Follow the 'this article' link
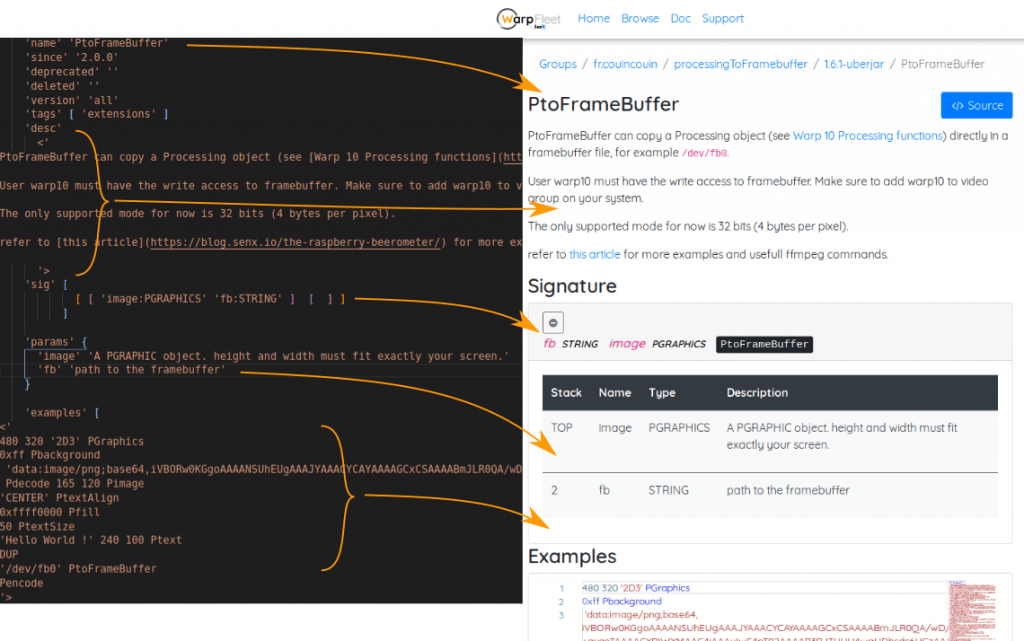Viewport: 1024px width, 641px height. pos(594,255)
